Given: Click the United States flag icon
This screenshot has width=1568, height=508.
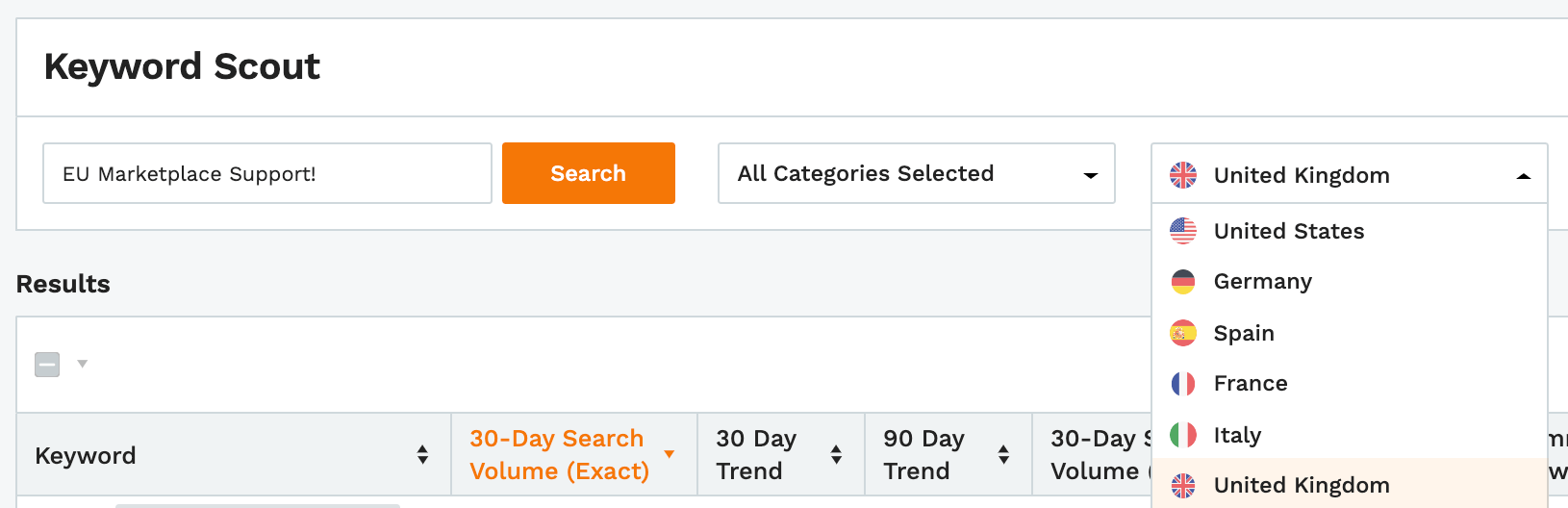Looking at the screenshot, I should (1183, 231).
